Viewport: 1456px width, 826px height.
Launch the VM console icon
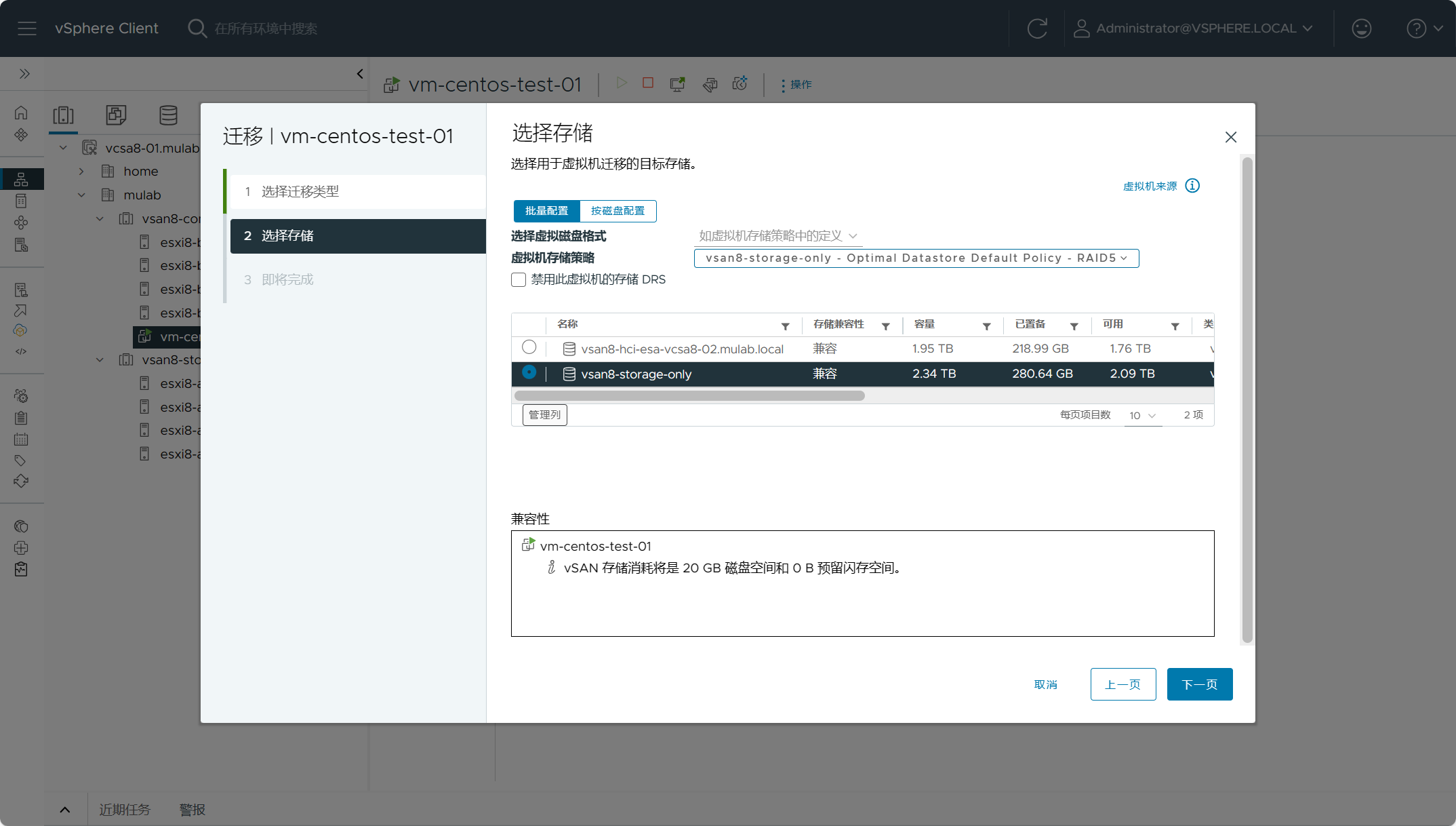point(677,84)
